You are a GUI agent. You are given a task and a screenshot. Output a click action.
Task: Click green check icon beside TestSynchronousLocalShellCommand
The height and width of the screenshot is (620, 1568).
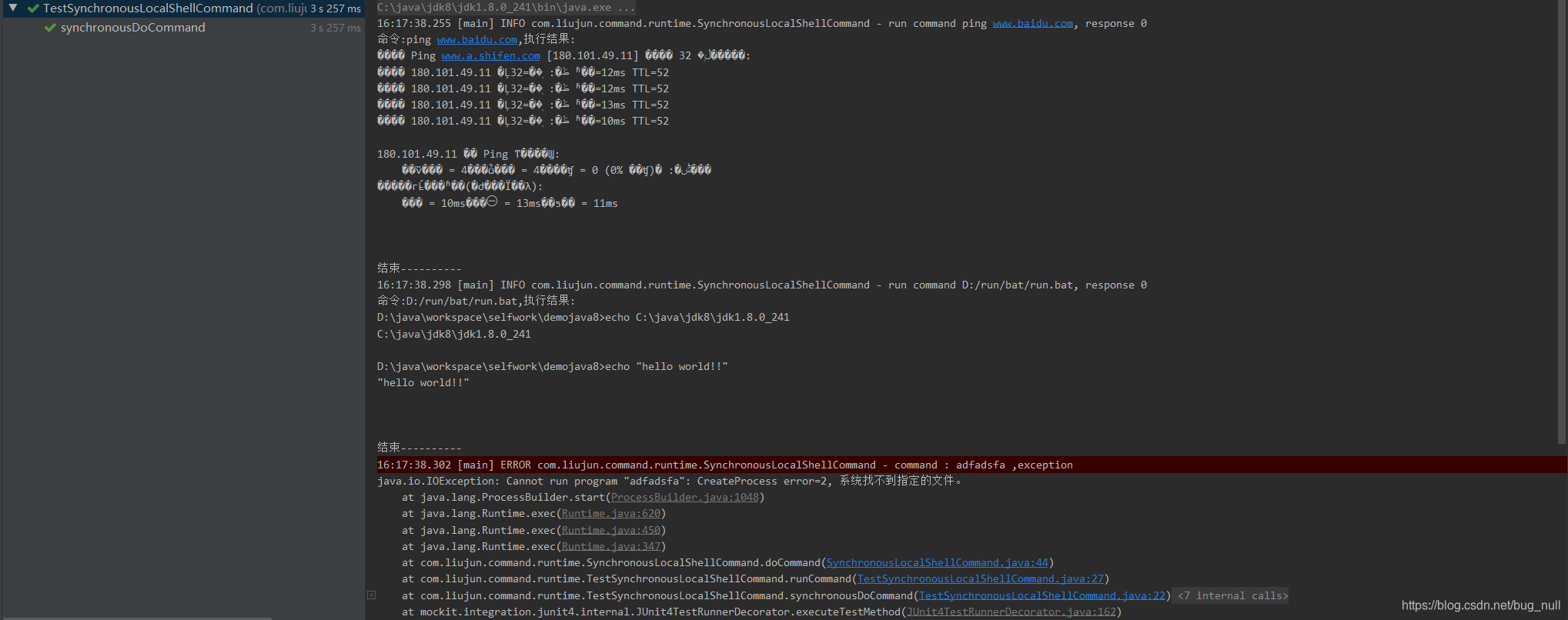(x=33, y=8)
